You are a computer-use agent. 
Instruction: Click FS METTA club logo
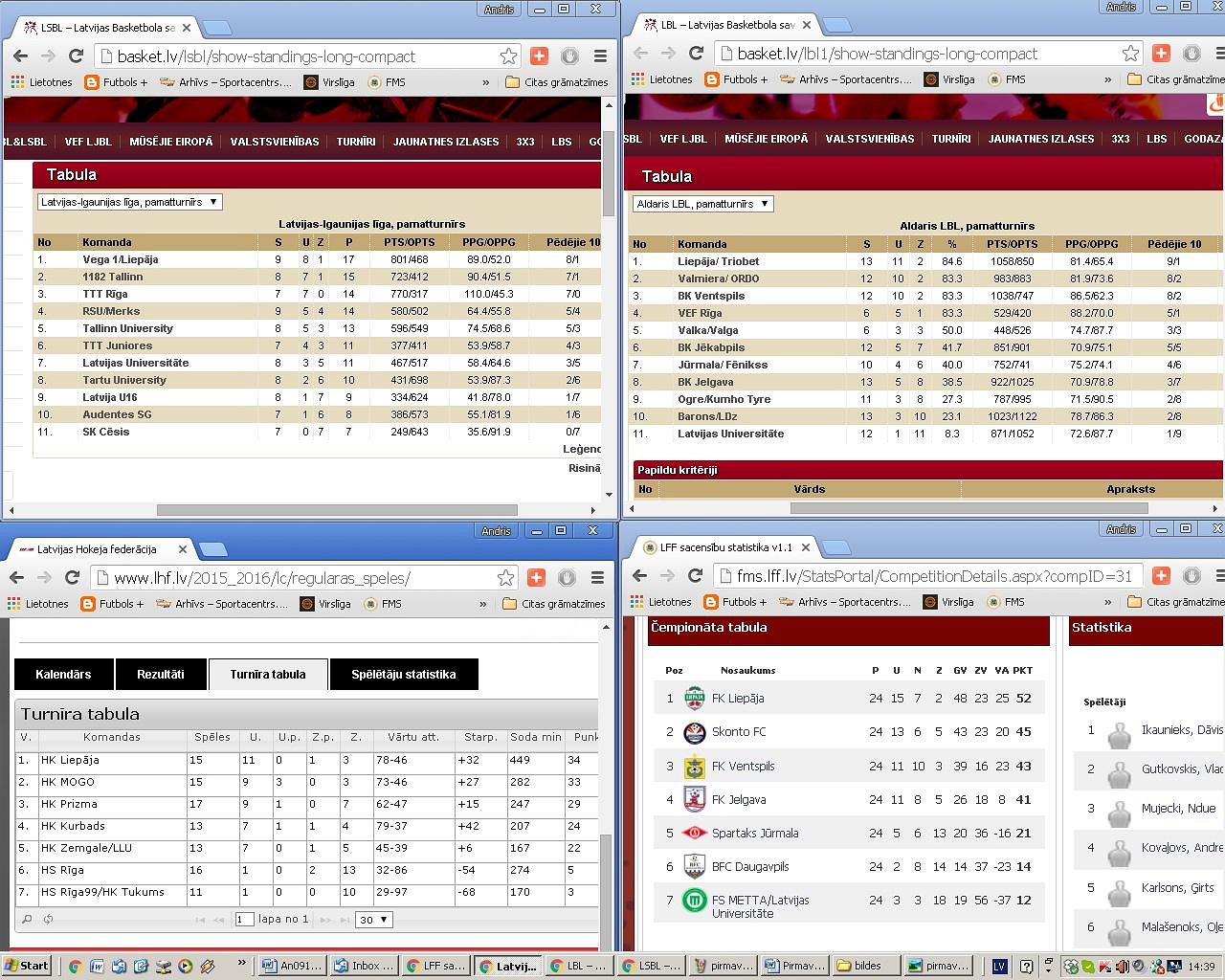(695, 901)
